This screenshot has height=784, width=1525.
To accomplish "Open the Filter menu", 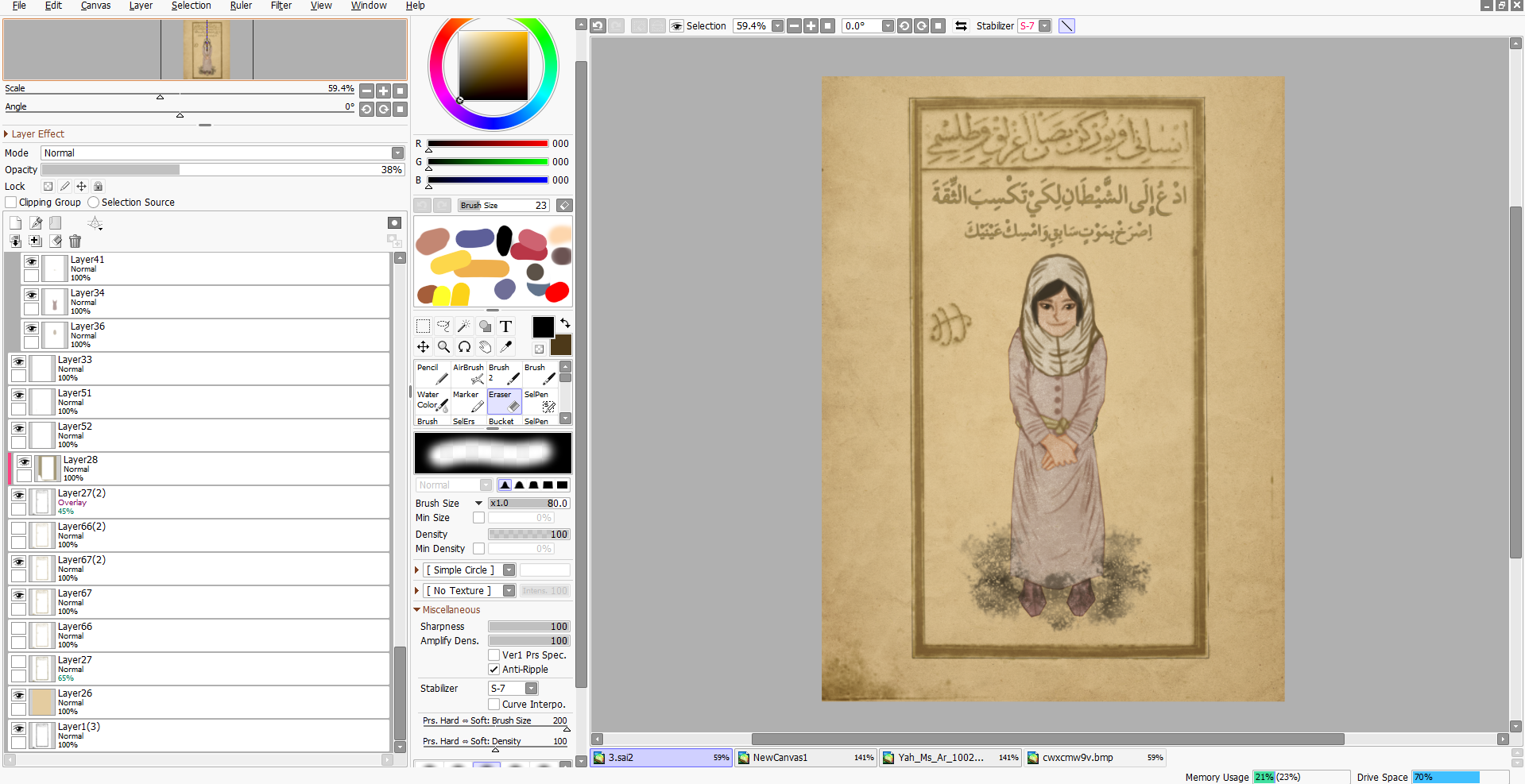I will [x=281, y=6].
